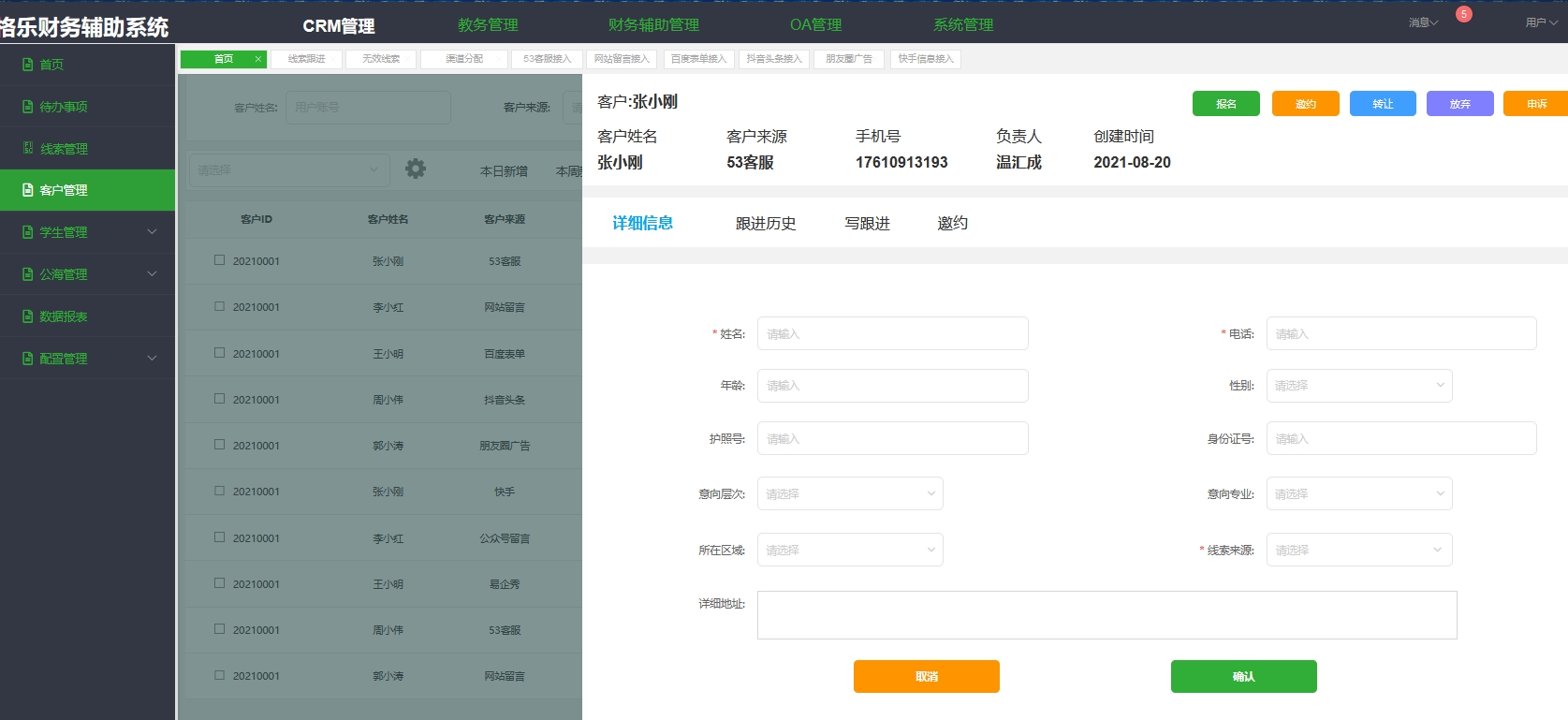This screenshot has height=720, width=1568.
Task: Click the 首页 sidebar icon
Action: 28,65
